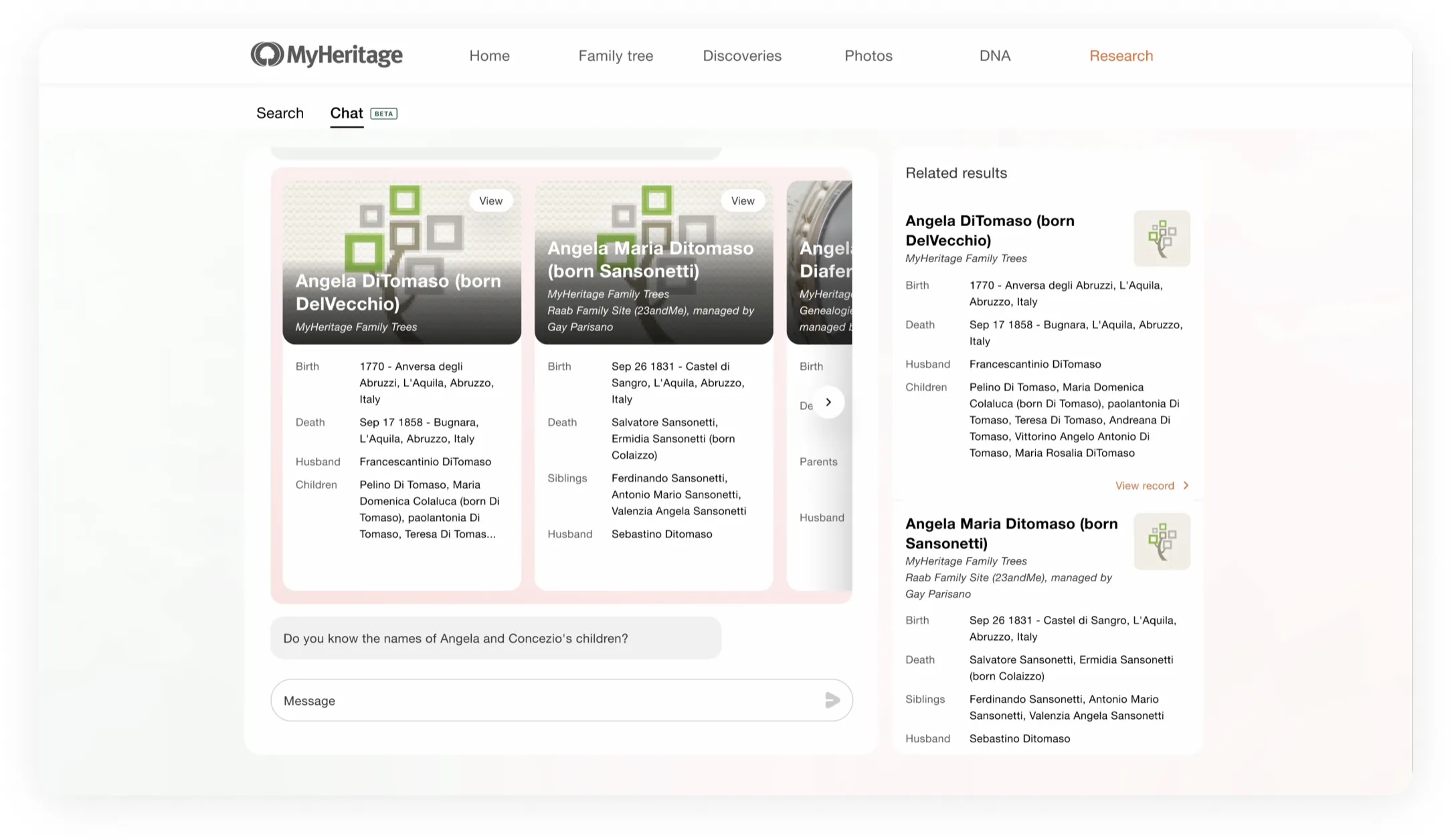View the Angela Maria Ditomaso (born Sansonetti) card
The height and width of the screenshot is (840, 1452).
click(743, 201)
